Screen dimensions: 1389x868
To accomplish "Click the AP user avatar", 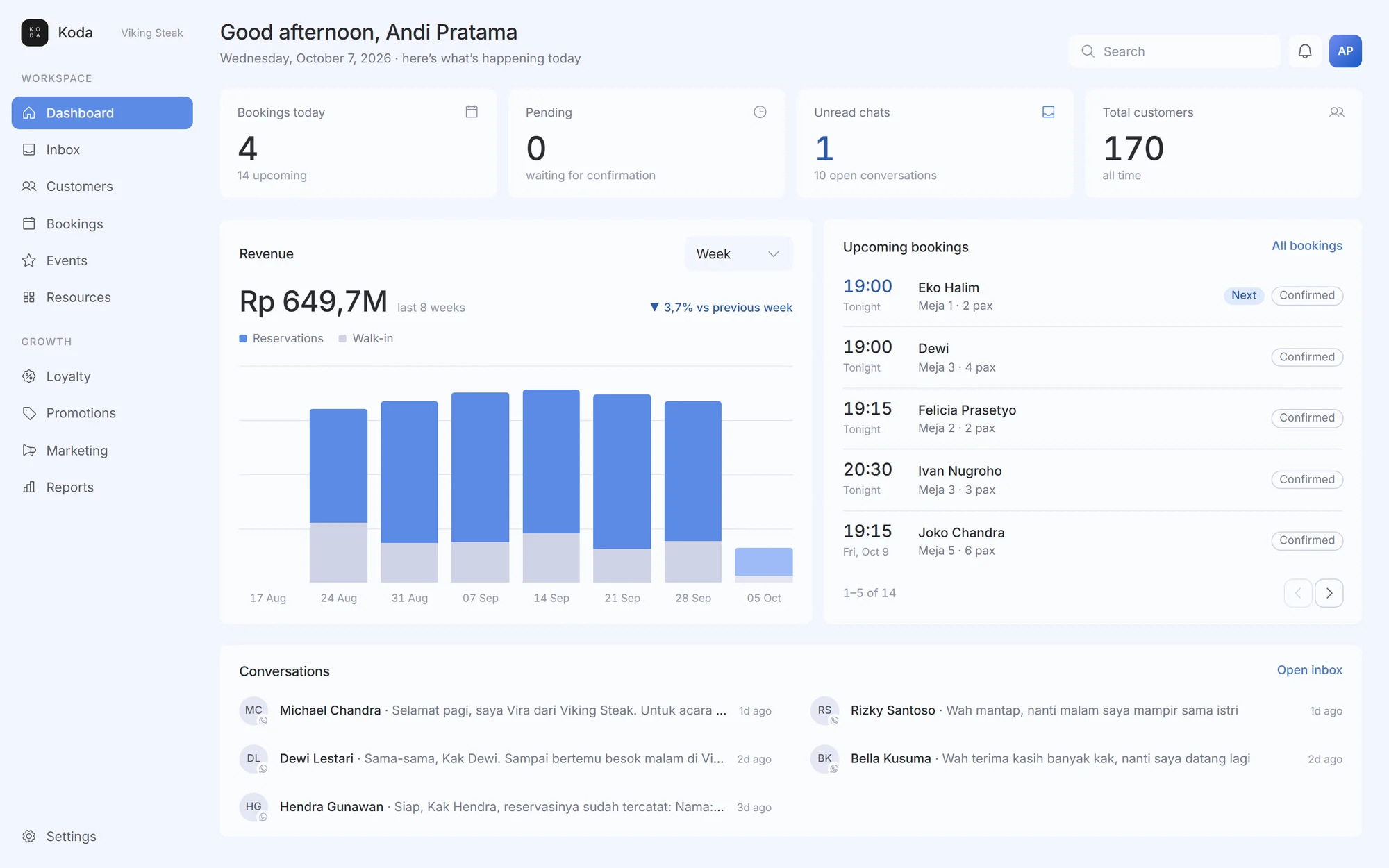I will 1345,51.
